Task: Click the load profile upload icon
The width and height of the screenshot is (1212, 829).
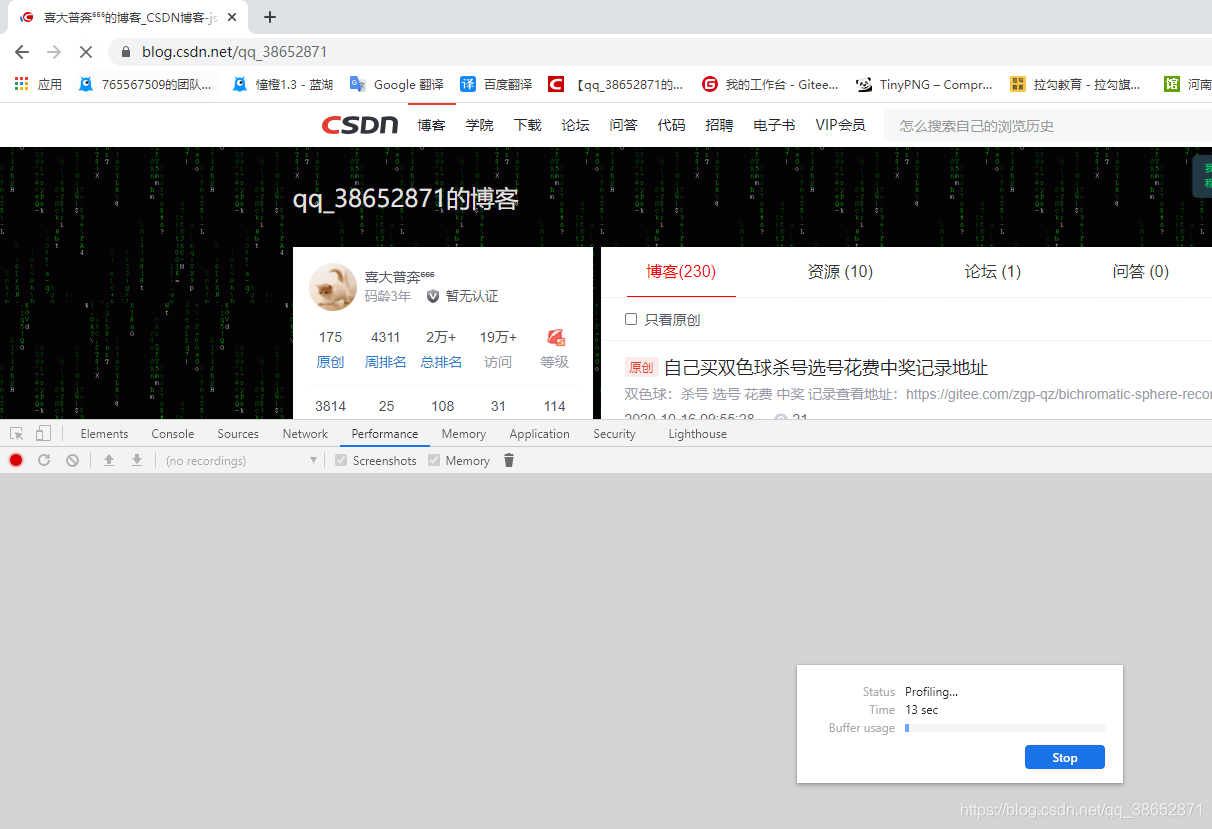Action: (x=109, y=460)
